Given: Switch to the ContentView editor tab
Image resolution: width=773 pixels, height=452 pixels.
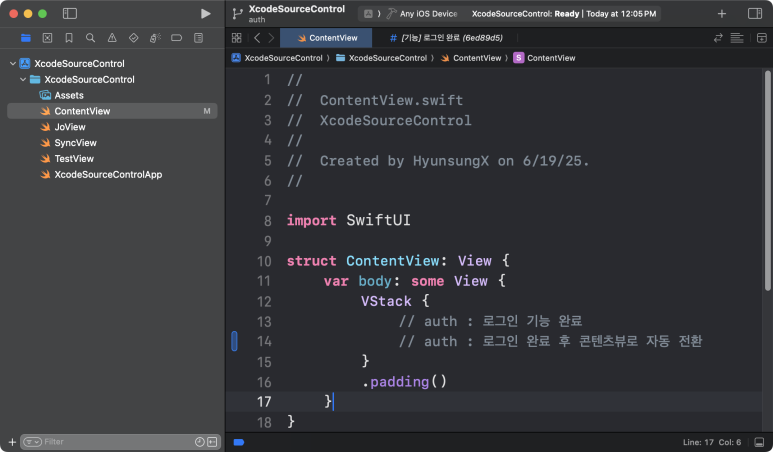Looking at the screenshot, I should pyautogui.click(x=326, y=38).
